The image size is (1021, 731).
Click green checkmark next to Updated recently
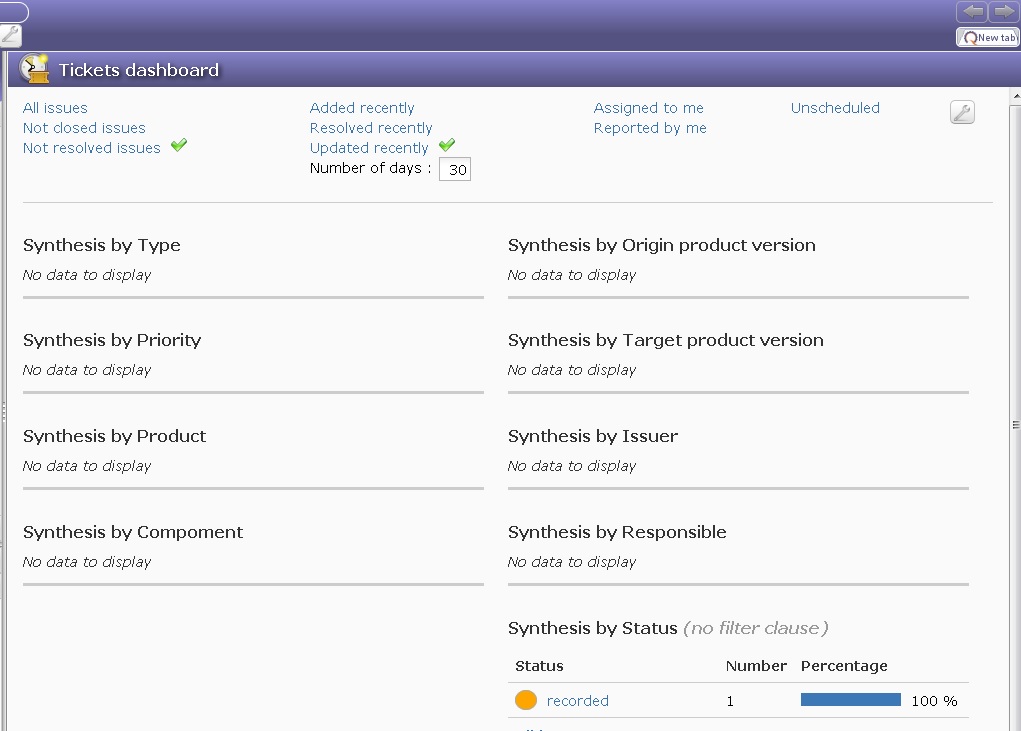click(x=447, y=146)
